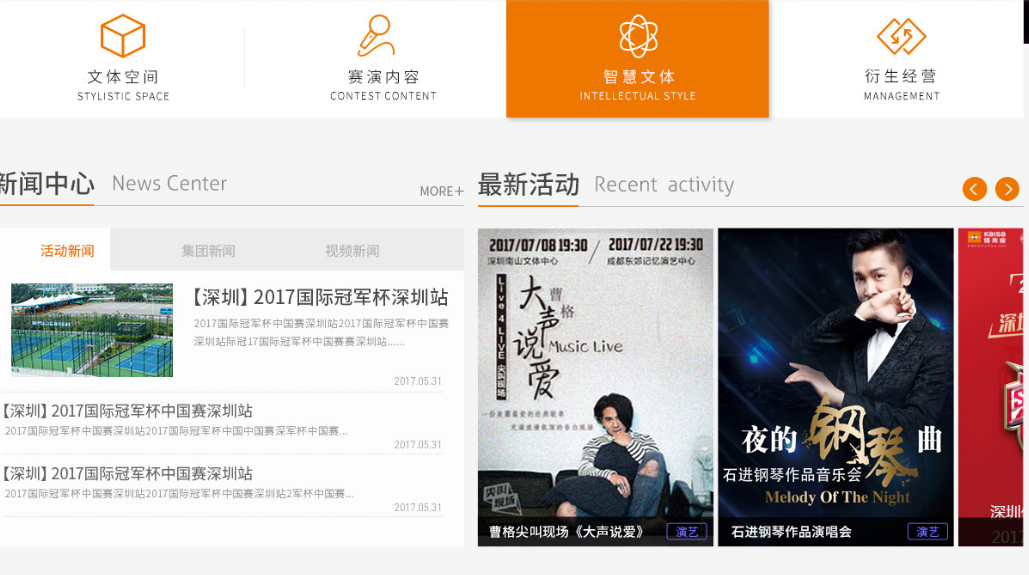Switch to 活动新闻 tab
Image resolution: width=1029 pixels, height=575 pixels.
point(67,251)
